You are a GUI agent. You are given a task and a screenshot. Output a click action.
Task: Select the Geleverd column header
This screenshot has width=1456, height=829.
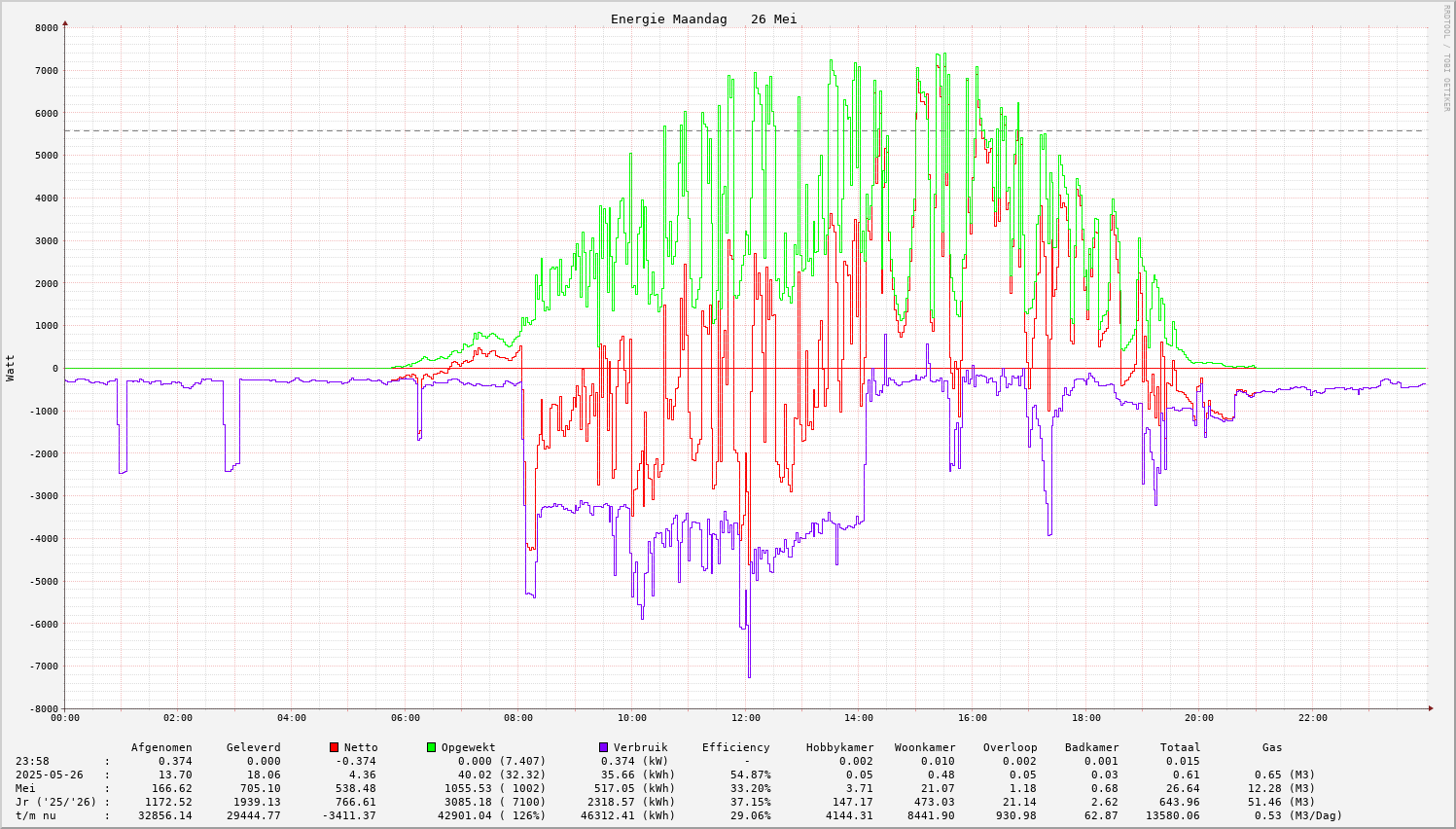point(253,747)
